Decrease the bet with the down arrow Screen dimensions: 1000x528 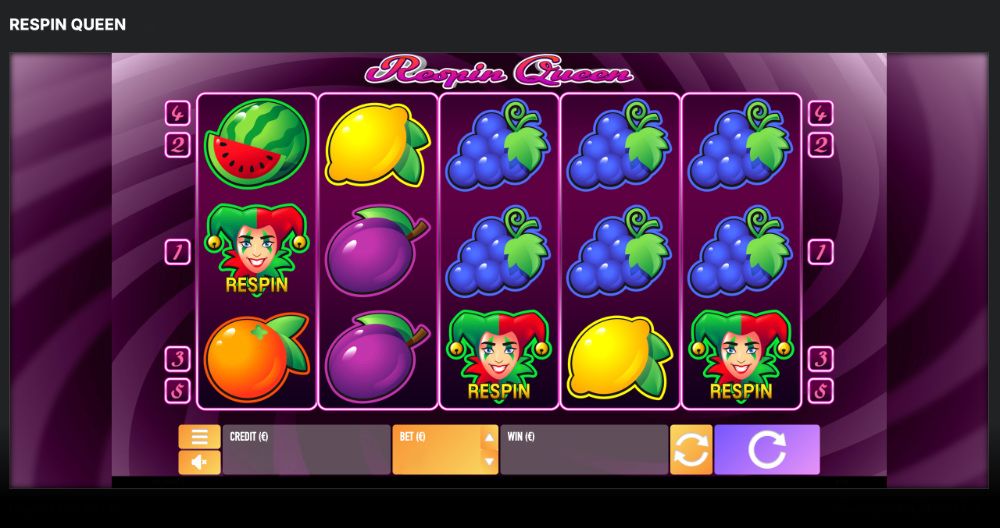(x=489, y=461)
